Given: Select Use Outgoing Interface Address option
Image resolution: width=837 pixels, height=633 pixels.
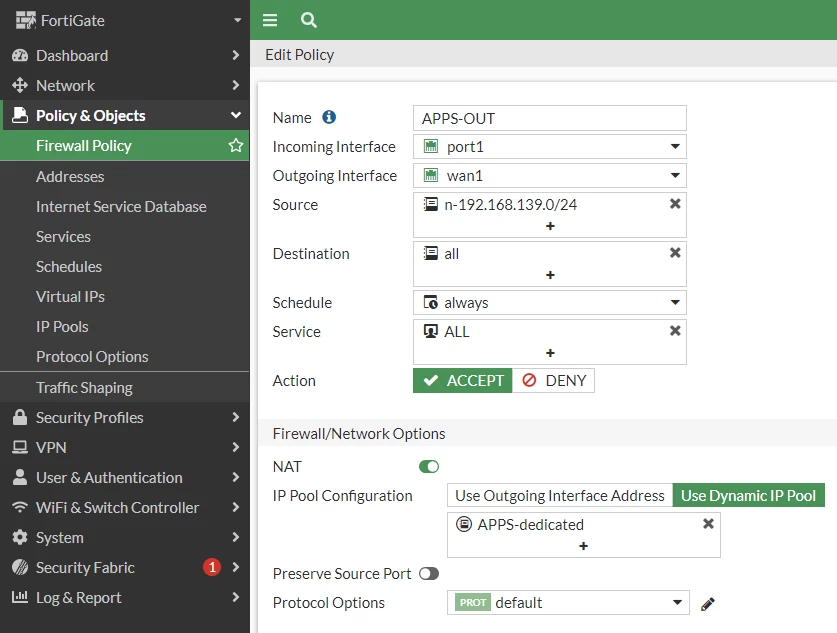Looking at the screenshot, I should 559,495.
